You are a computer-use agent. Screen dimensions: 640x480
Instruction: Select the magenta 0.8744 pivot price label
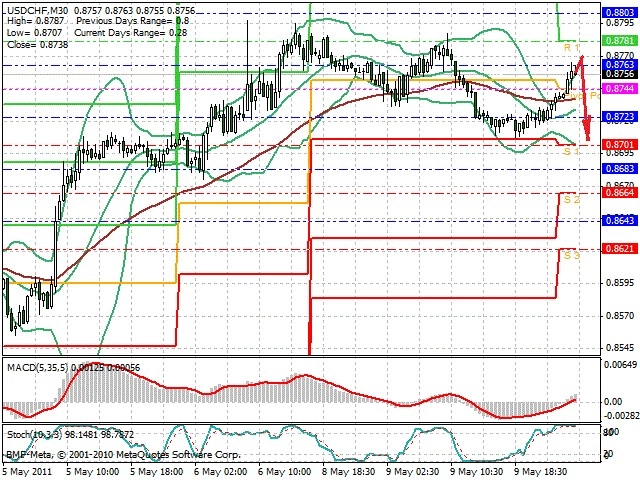coord(620,89)
